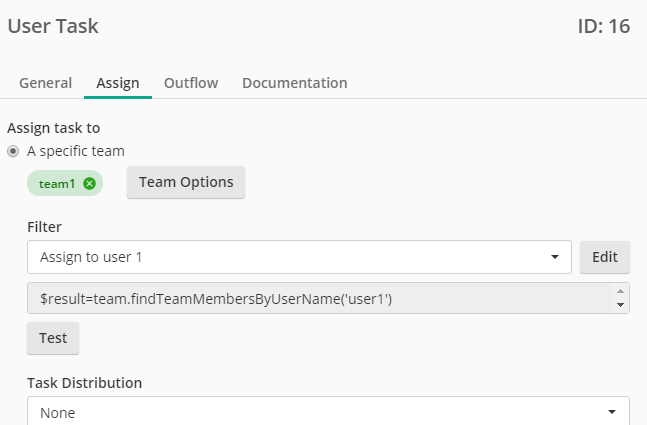The image size is (647, 425).
Task: Select the 'A specific team' radio button
Action: (x=13, y=151)
